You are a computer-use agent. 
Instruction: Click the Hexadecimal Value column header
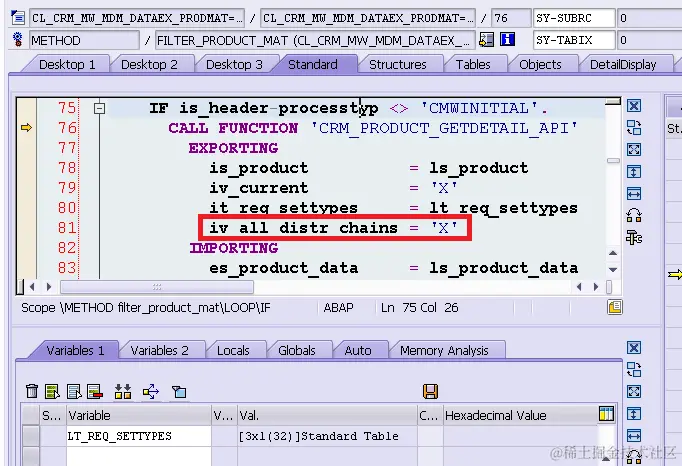pos(520,415)
